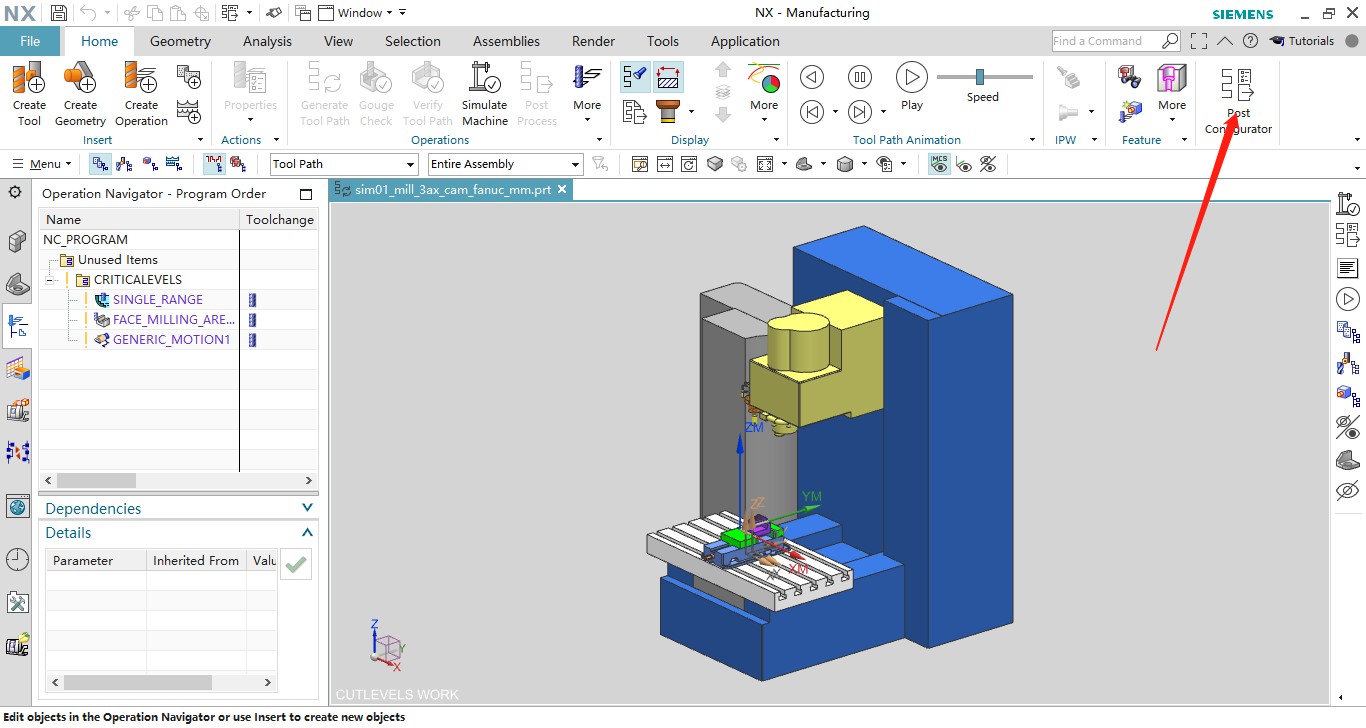The image size is (1366, 728).
Task: Toggle Geometry View icon
Action: pos(150,164)
